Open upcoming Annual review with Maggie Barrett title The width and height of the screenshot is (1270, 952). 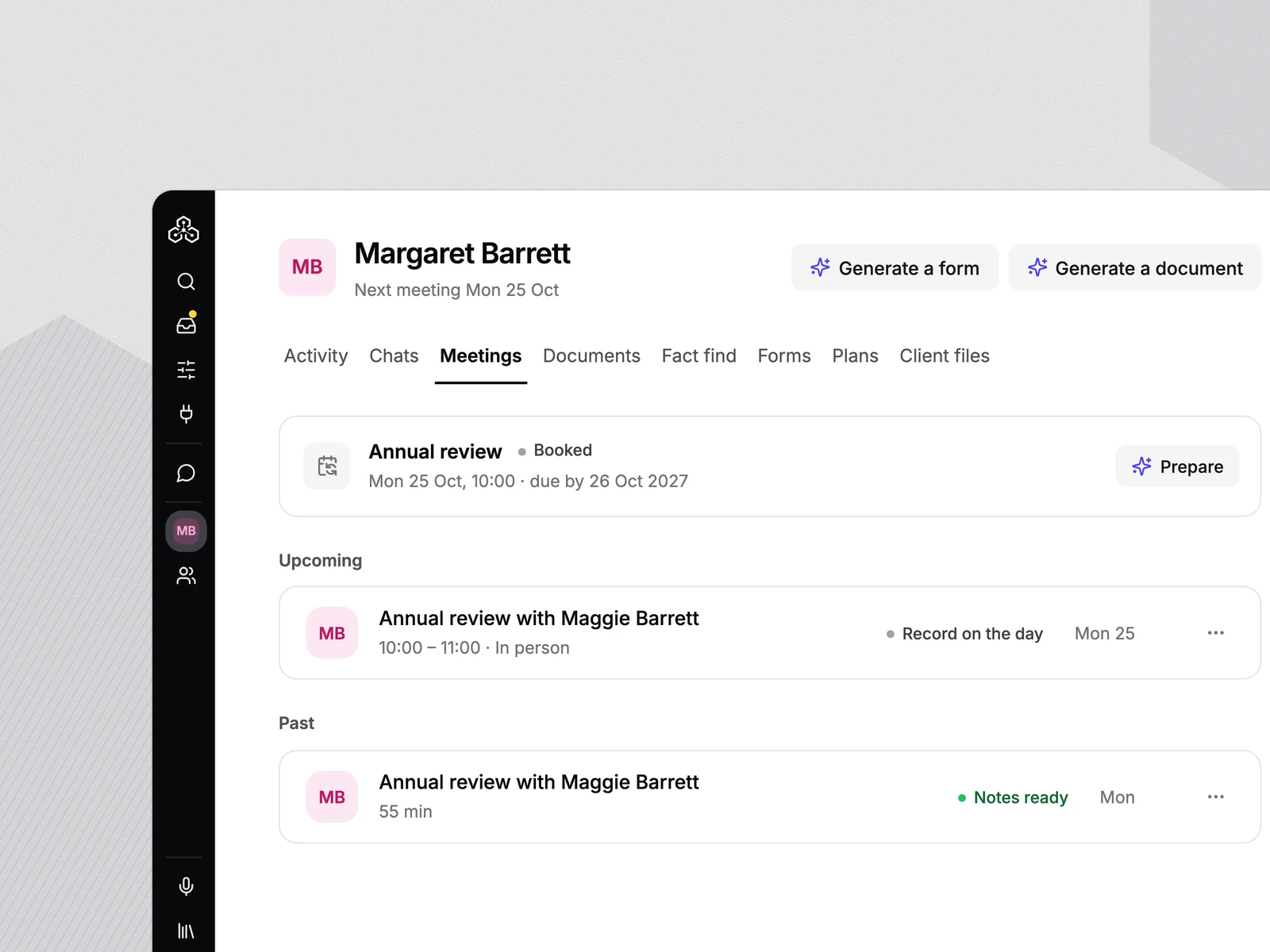[x=539, y=619]
